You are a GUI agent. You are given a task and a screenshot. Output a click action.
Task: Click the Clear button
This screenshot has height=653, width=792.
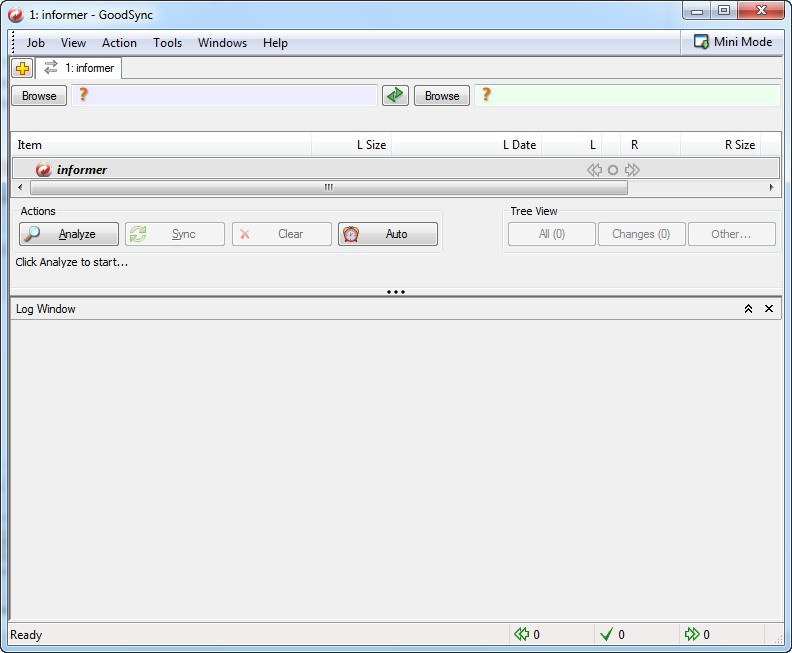pyautogui.click(x=282, y=234)
